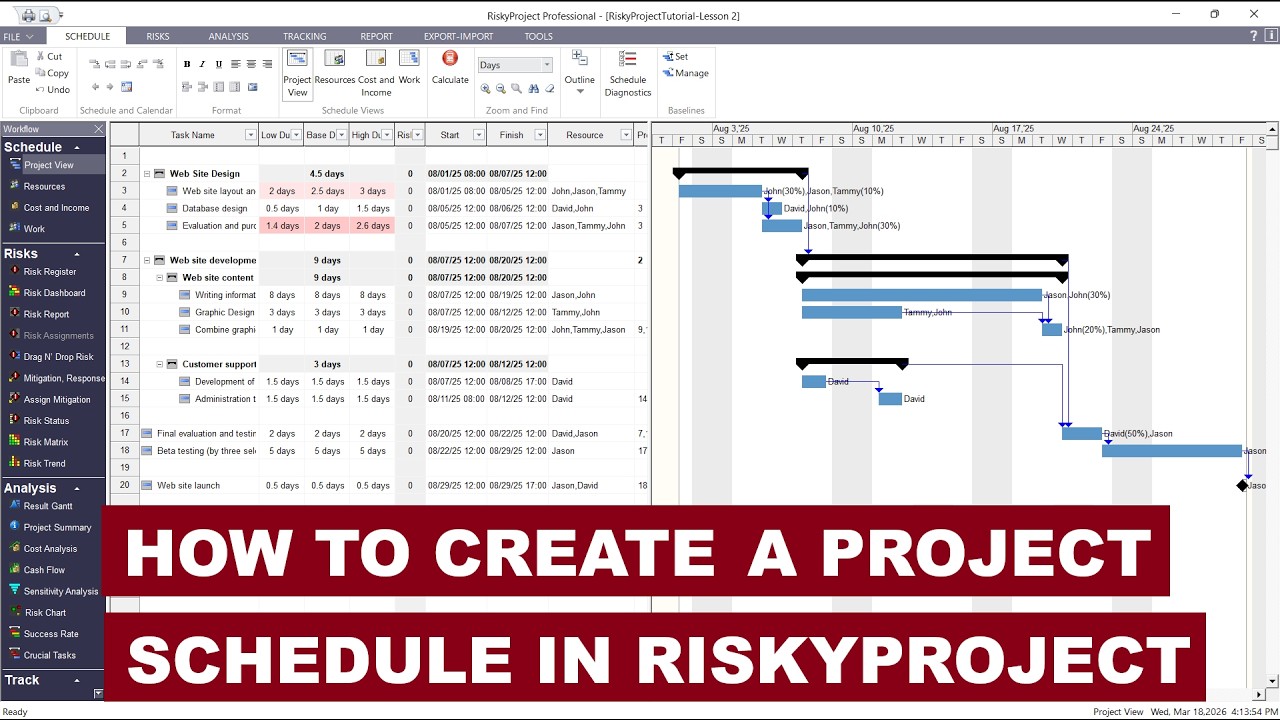Open Risk Dashboard in workflow sidebar

click(54, 293)
